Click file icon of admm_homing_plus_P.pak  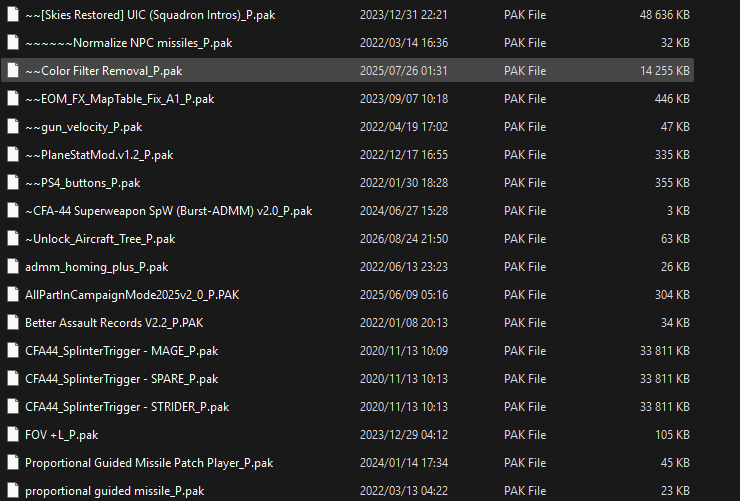pos(13,267)
